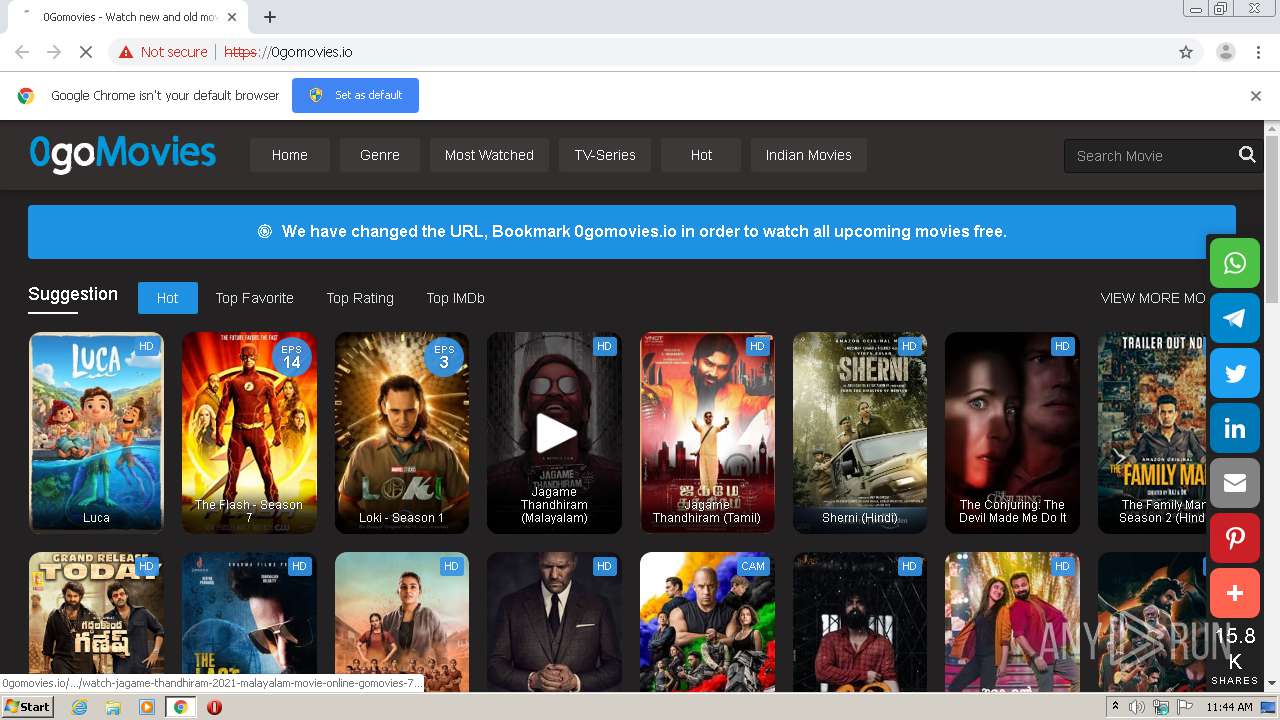
Task: Open Chrome three-dot menu
Action: (x=1258, y=52)
